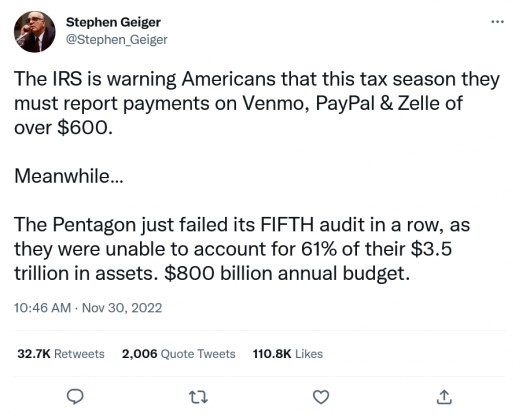Viewport: 519px width, 417px height.
Task: Open the three-dot more options menu
Action: tap(498, 22)
